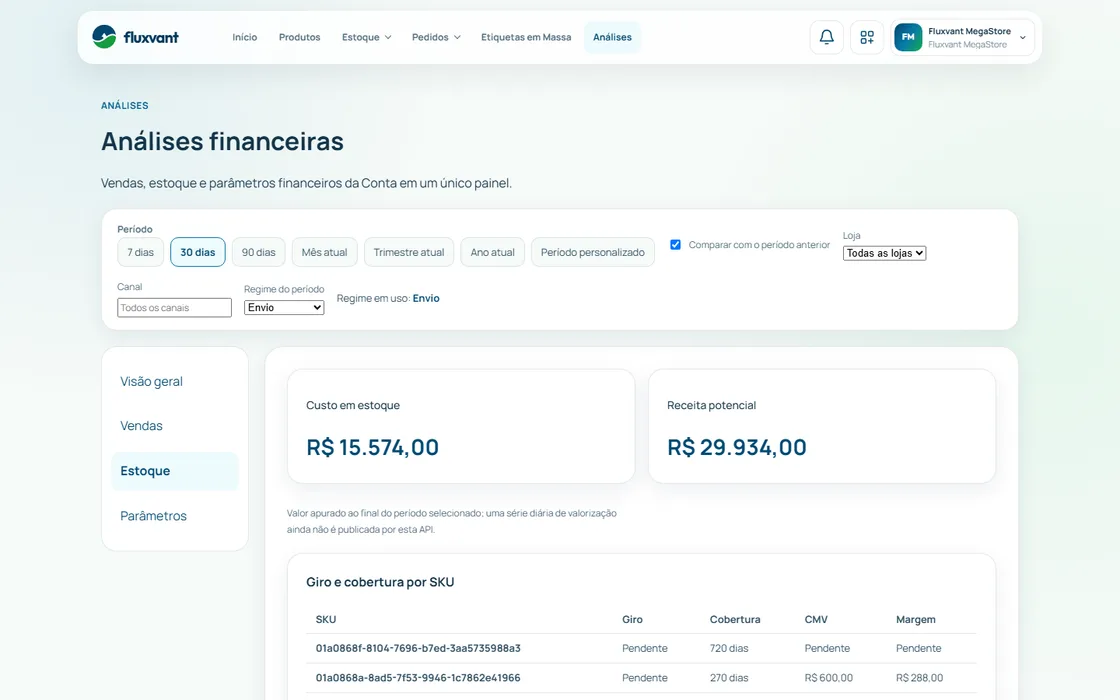Select the 90 dias period
The width and height of the screenshot is (1120, 700).
pos(259,252)
